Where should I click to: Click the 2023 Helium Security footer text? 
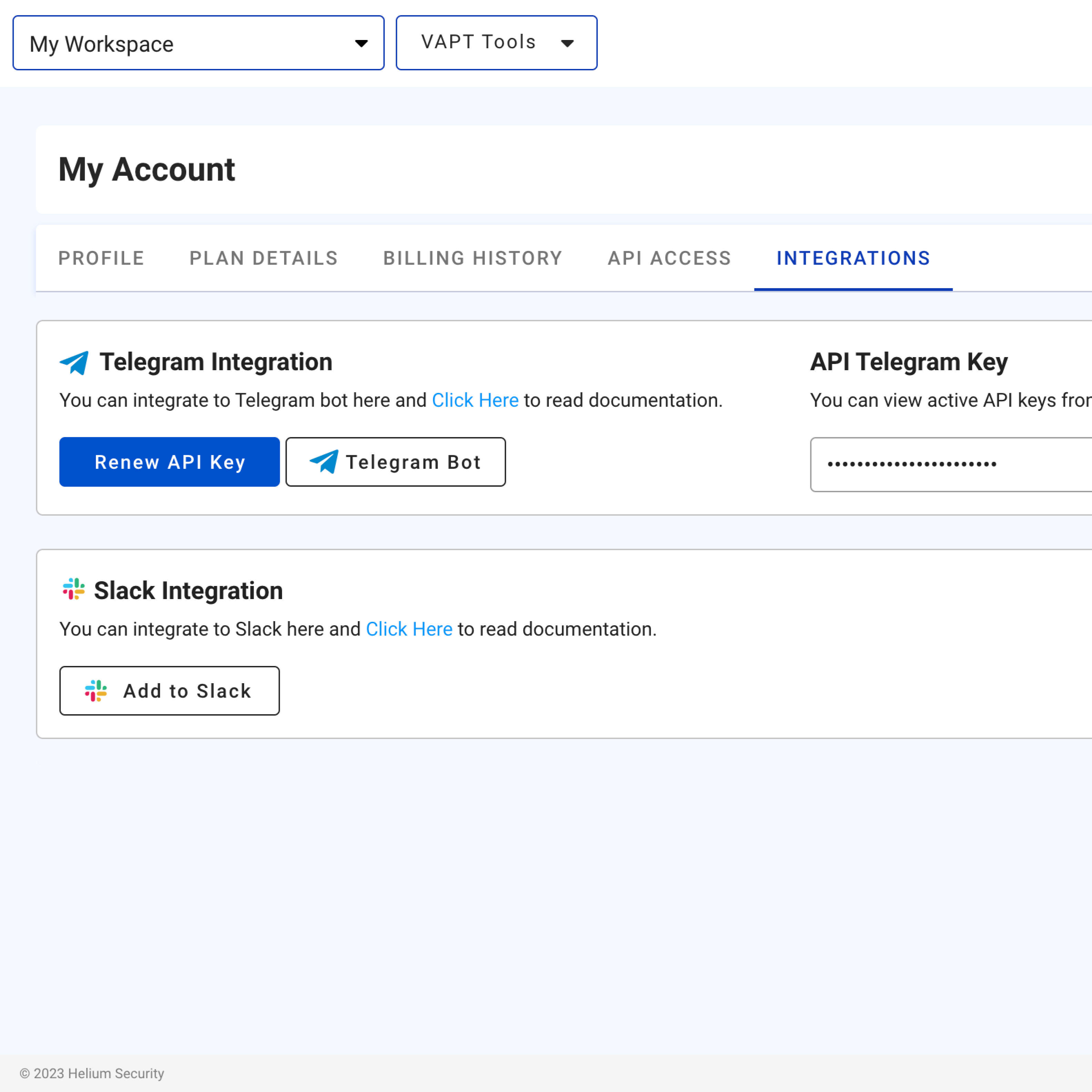tap(92, 1073)
